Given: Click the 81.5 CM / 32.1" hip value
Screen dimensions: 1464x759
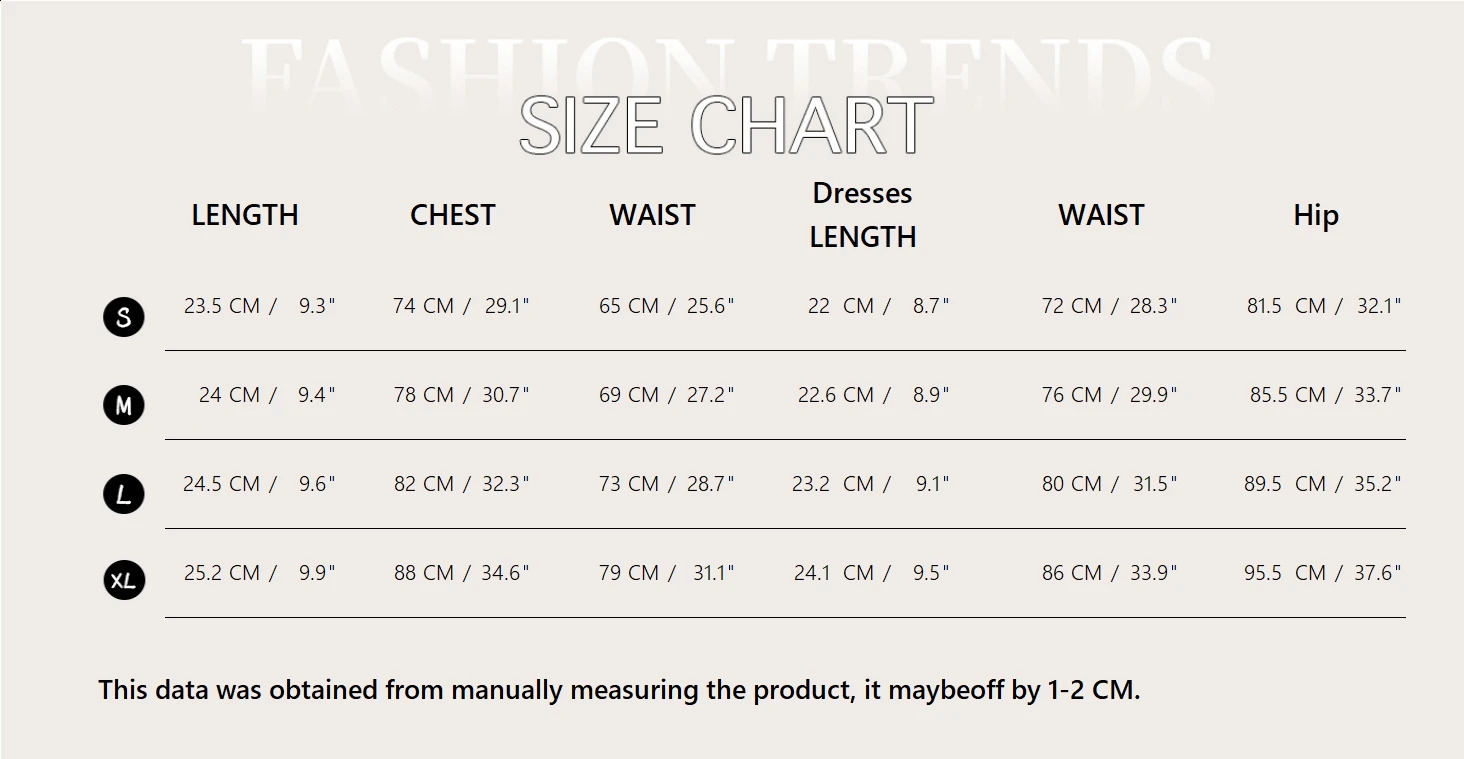Looking at the screenshot, I should pyautogui.click(x=1324, y=306).
